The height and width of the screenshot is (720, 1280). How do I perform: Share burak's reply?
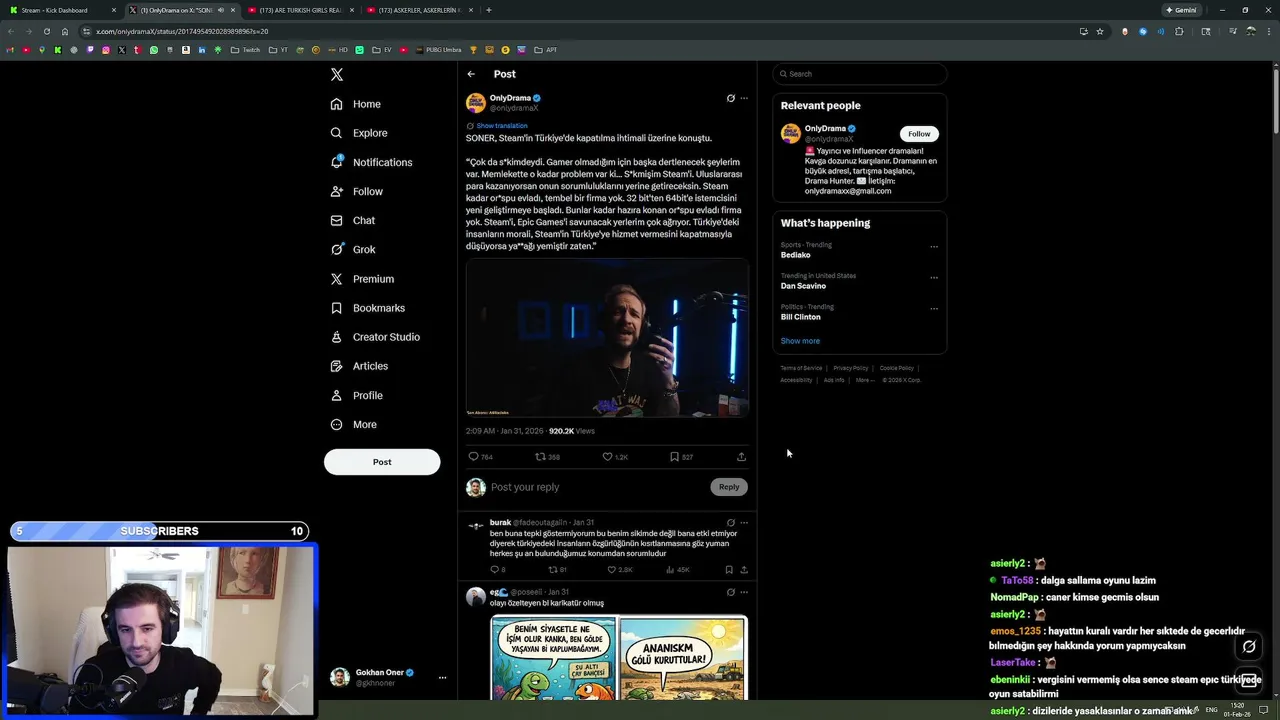click(x=744, y=570)
